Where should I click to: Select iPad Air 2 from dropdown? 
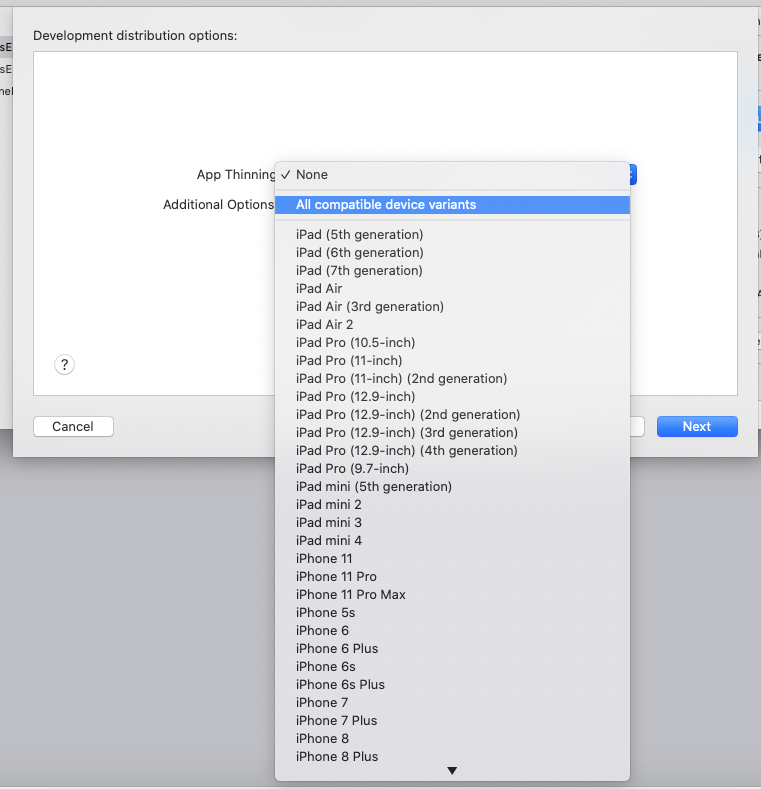(324, 325)
